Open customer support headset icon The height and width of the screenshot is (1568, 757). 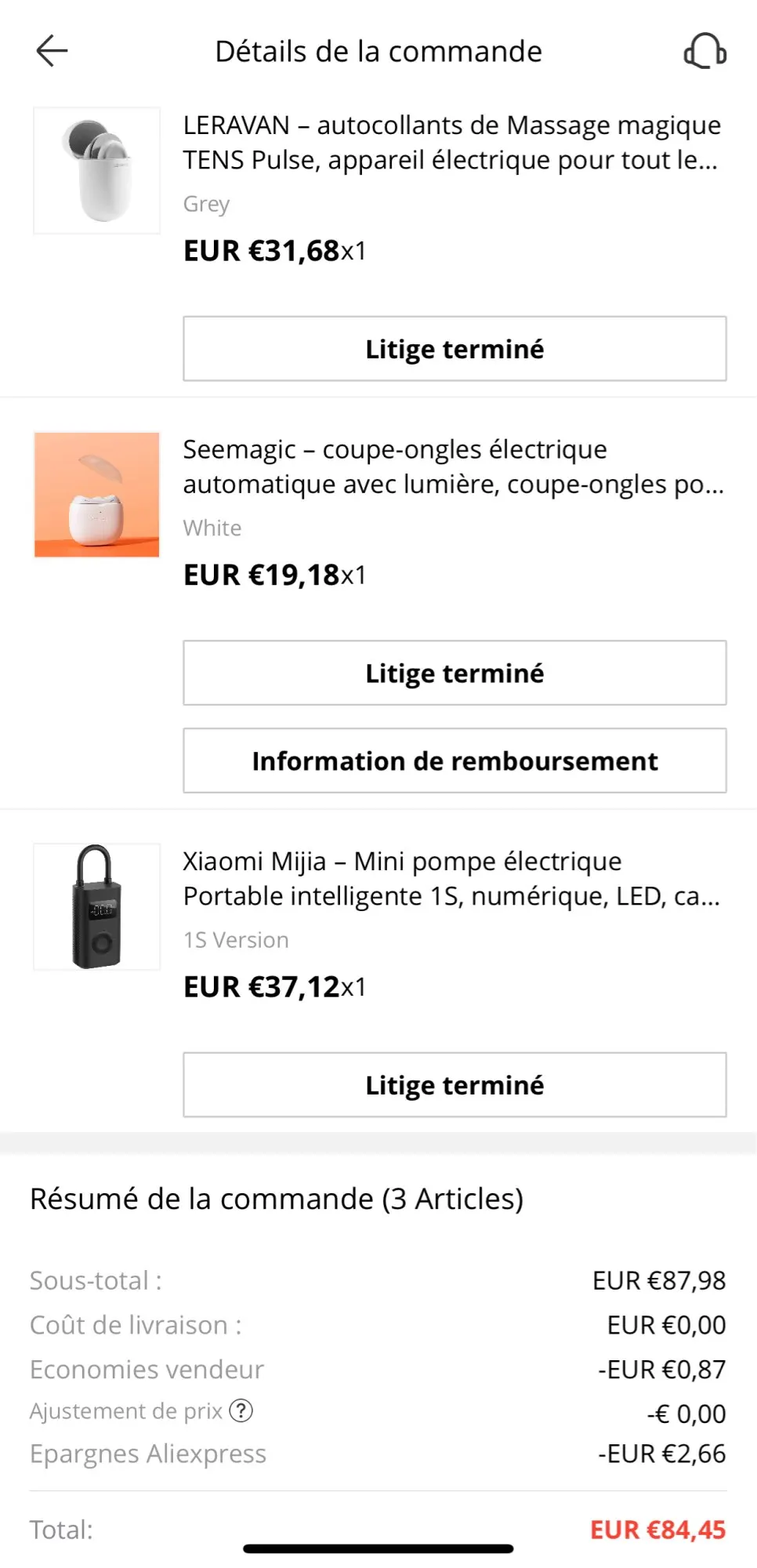click(704, 51)
